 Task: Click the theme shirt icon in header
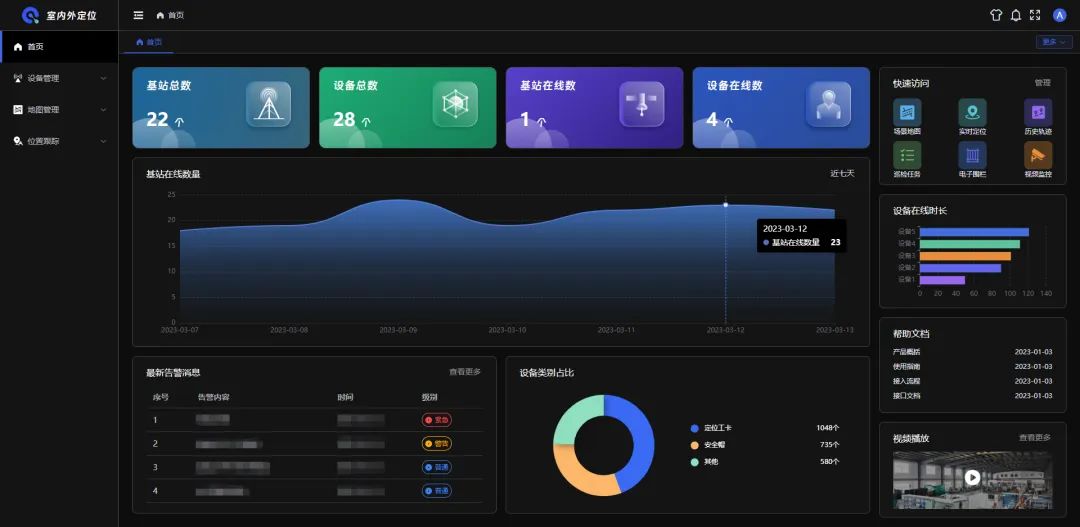[995, 15]
